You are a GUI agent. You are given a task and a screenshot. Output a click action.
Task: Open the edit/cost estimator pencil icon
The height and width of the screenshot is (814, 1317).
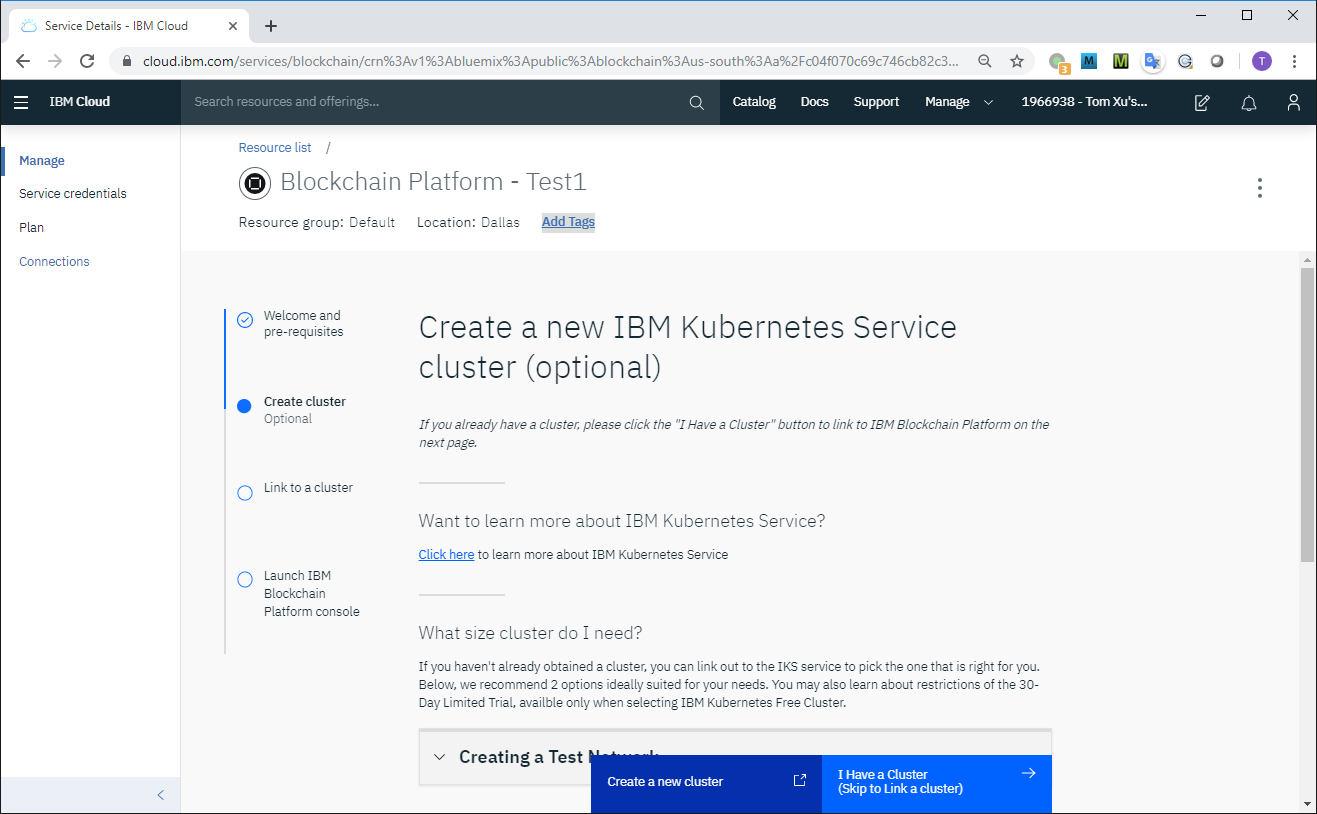[x=1203, y=102]
